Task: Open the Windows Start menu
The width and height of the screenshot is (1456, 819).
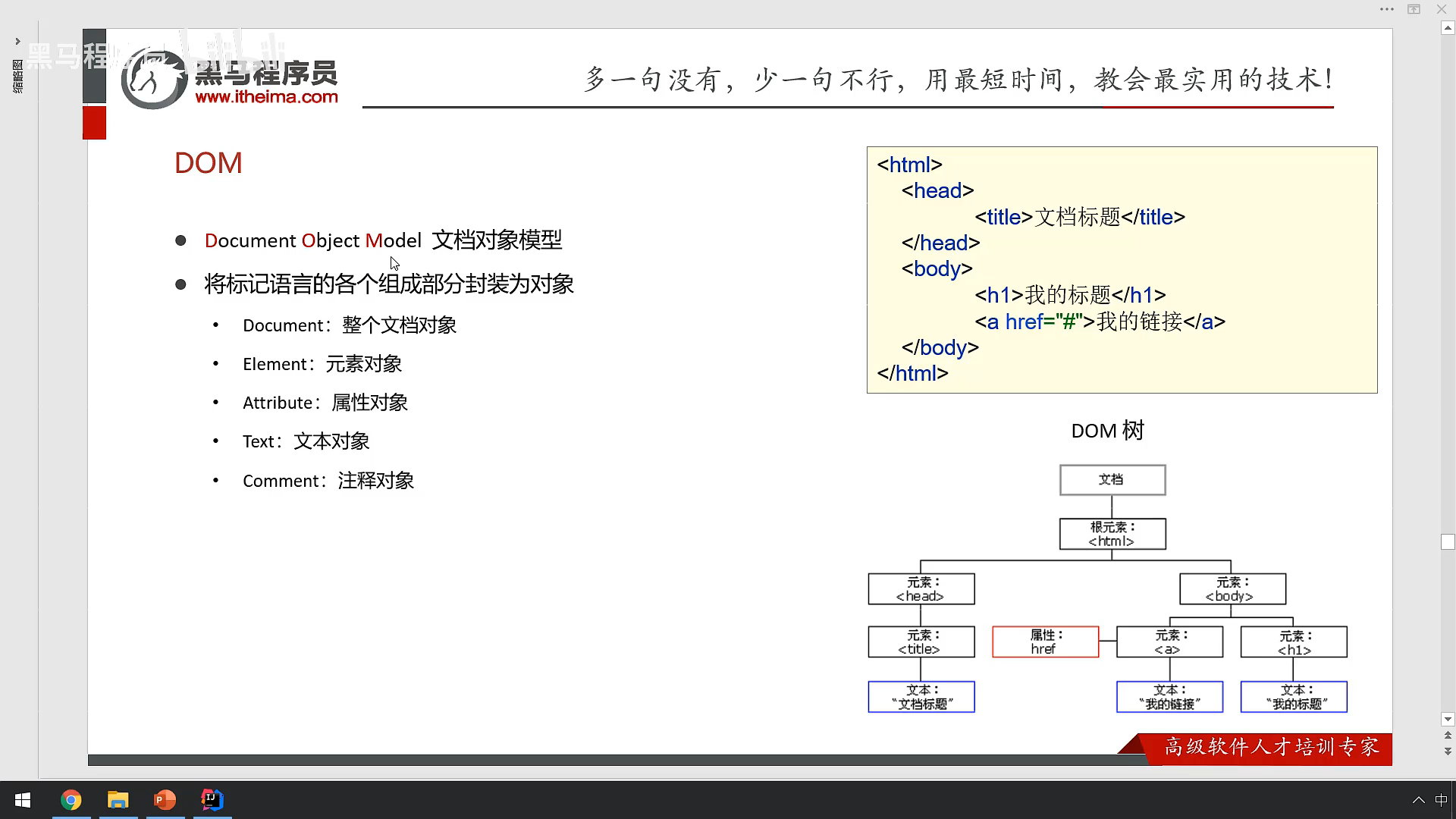Action: 23,800
